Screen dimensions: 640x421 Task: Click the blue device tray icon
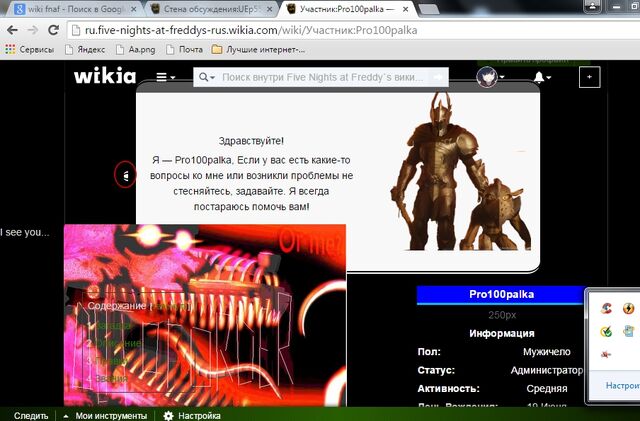tap(629, 331)
